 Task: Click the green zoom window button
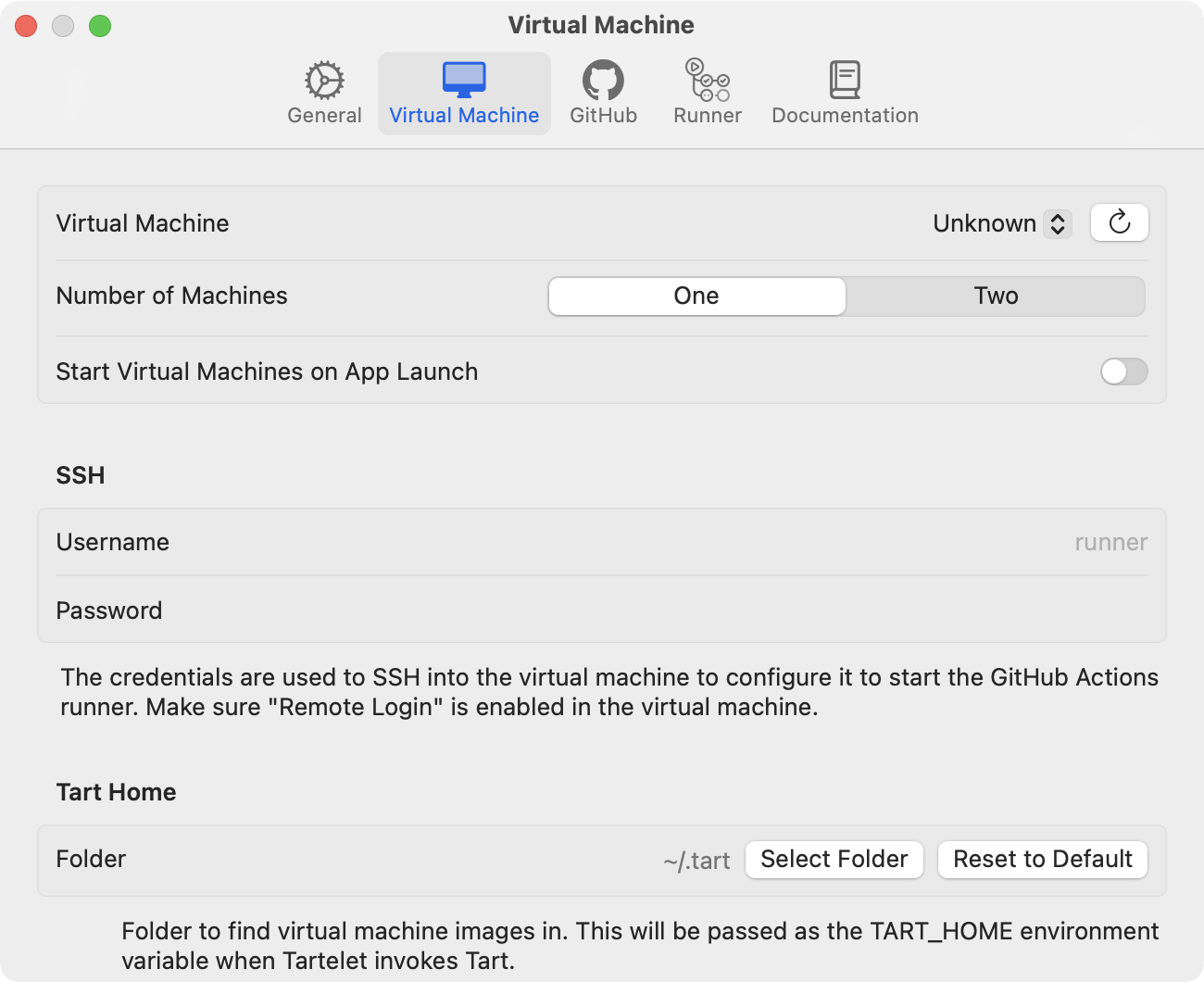click(x=100, y=26)
